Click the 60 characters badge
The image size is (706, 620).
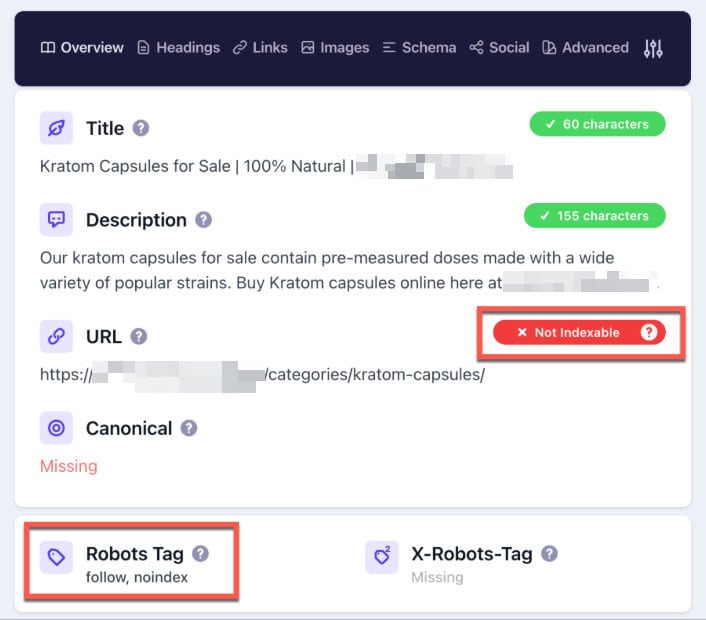(597, 124)
